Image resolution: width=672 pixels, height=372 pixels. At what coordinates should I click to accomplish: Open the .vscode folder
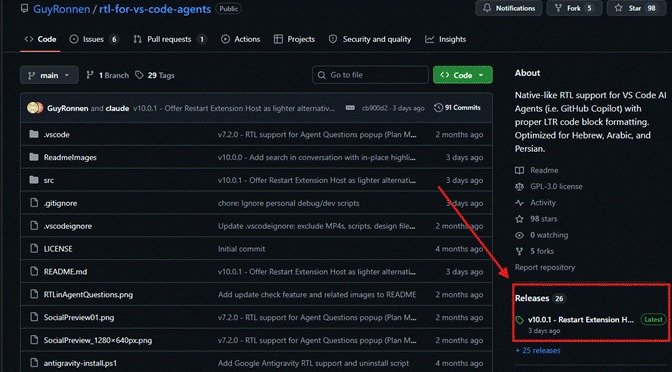57,135
